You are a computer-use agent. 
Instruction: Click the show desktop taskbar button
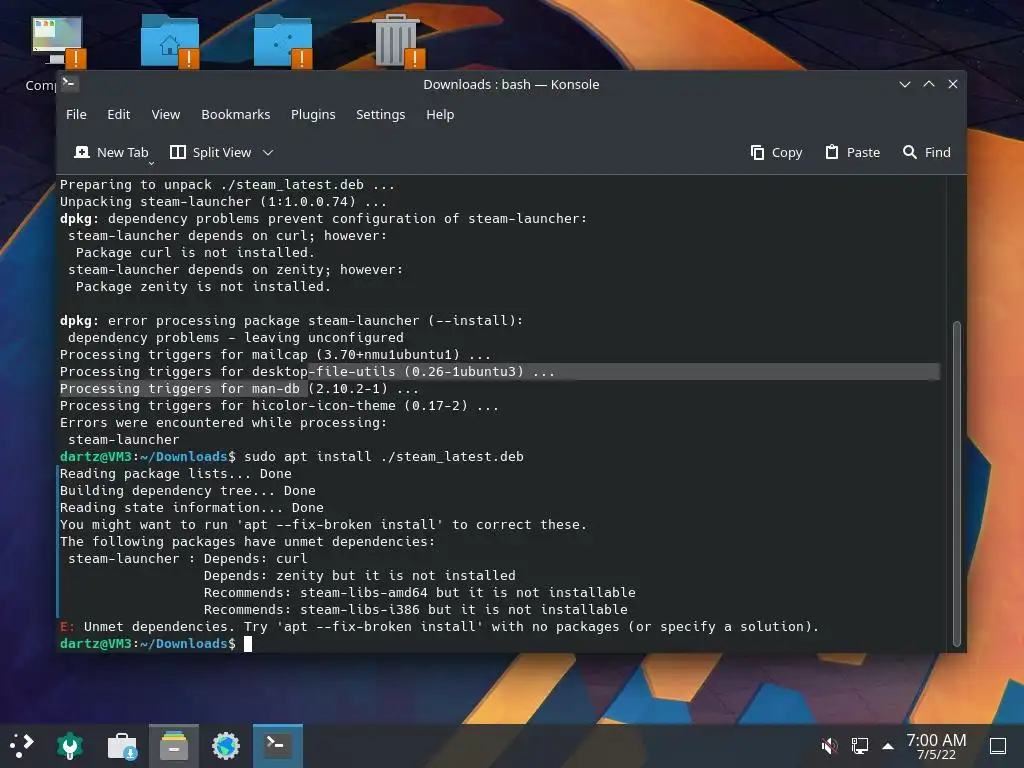tap(998, 745)
